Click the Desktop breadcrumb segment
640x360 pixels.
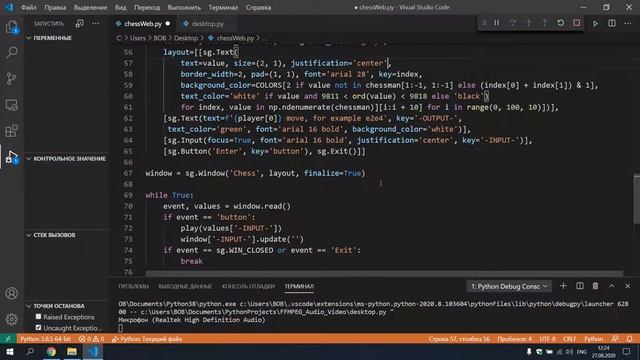click(x=186, y=38)
